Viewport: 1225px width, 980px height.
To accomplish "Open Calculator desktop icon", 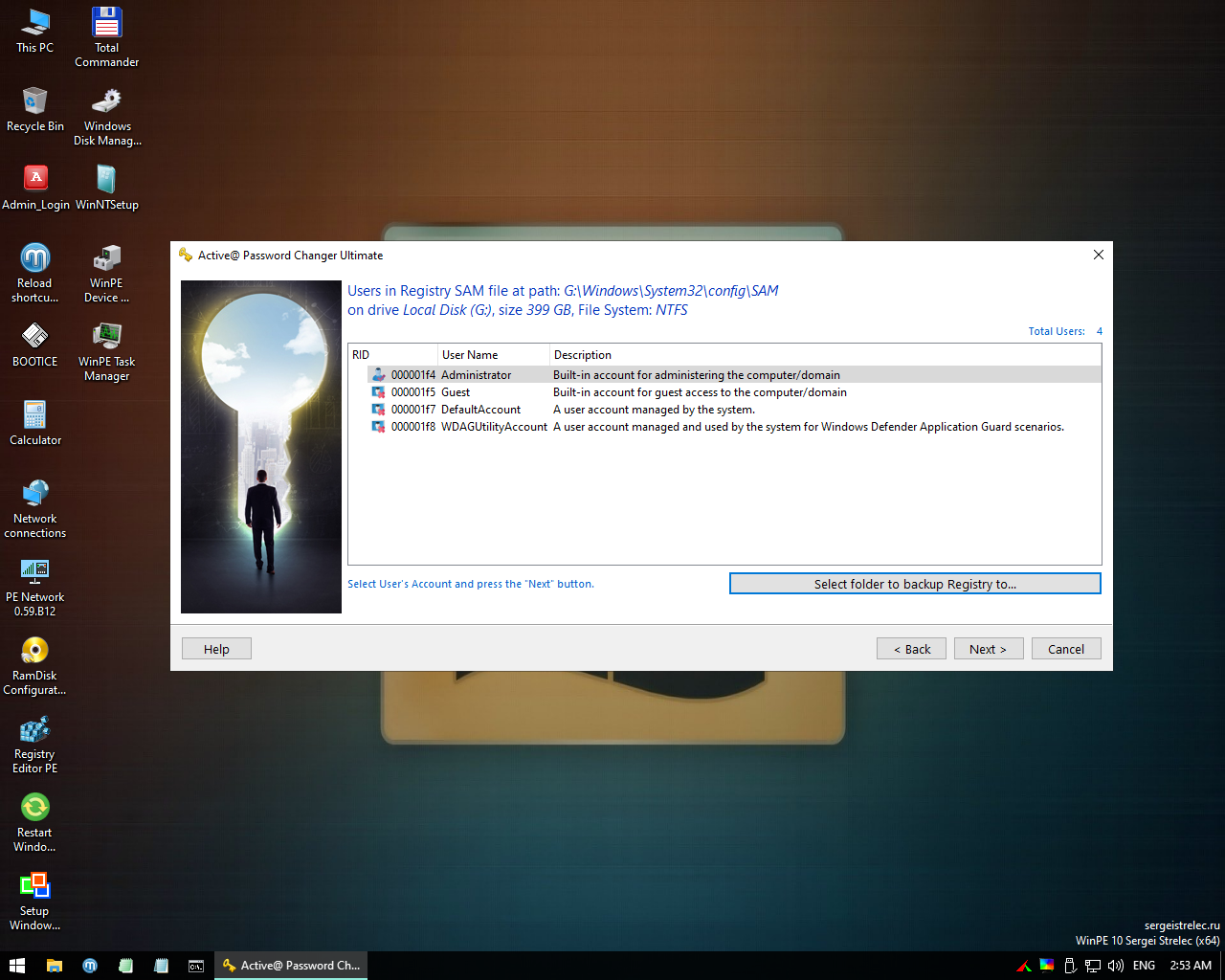I will coord(35,422).
